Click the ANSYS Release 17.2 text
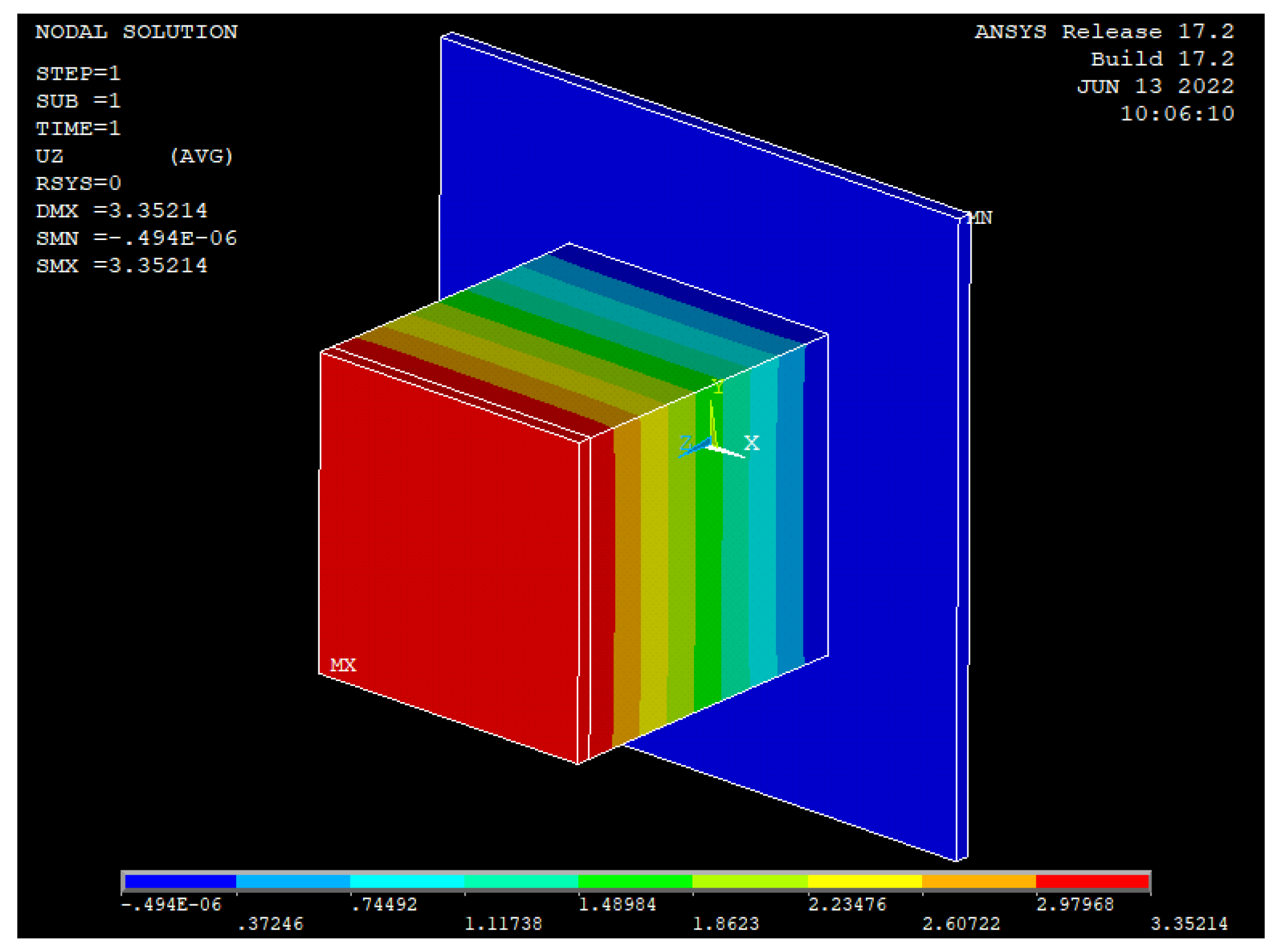 pyautogui.click(x=1104, y=32)
